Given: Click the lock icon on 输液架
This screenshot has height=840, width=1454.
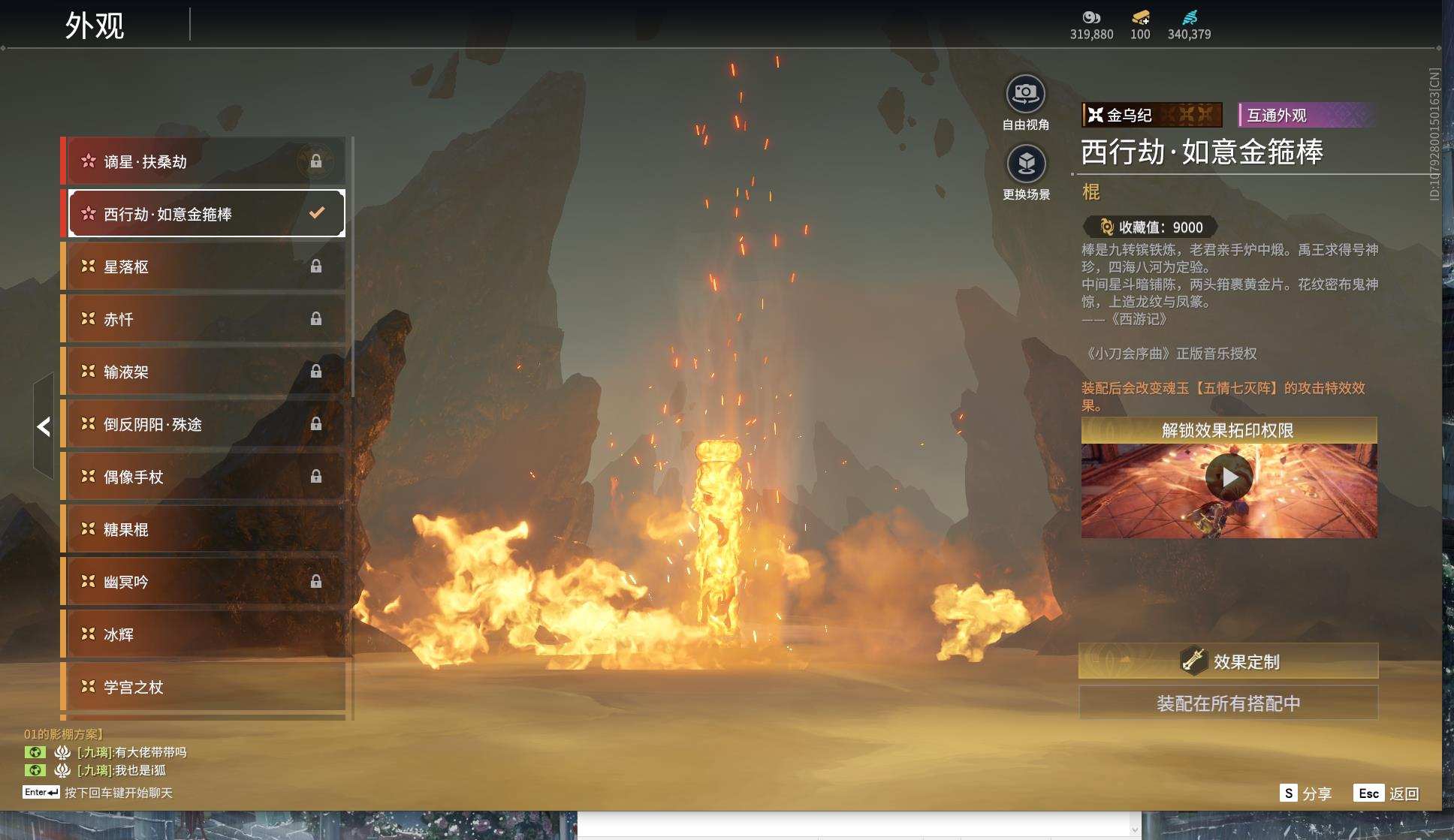Looking at the screenshot, I should point(316,372).
